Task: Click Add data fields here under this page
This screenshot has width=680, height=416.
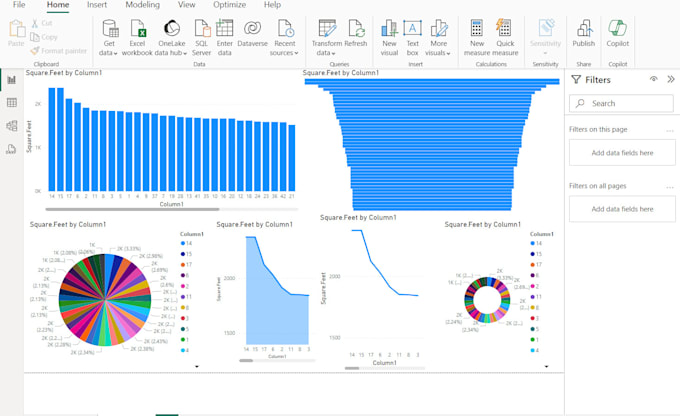Action: (622, 153)
